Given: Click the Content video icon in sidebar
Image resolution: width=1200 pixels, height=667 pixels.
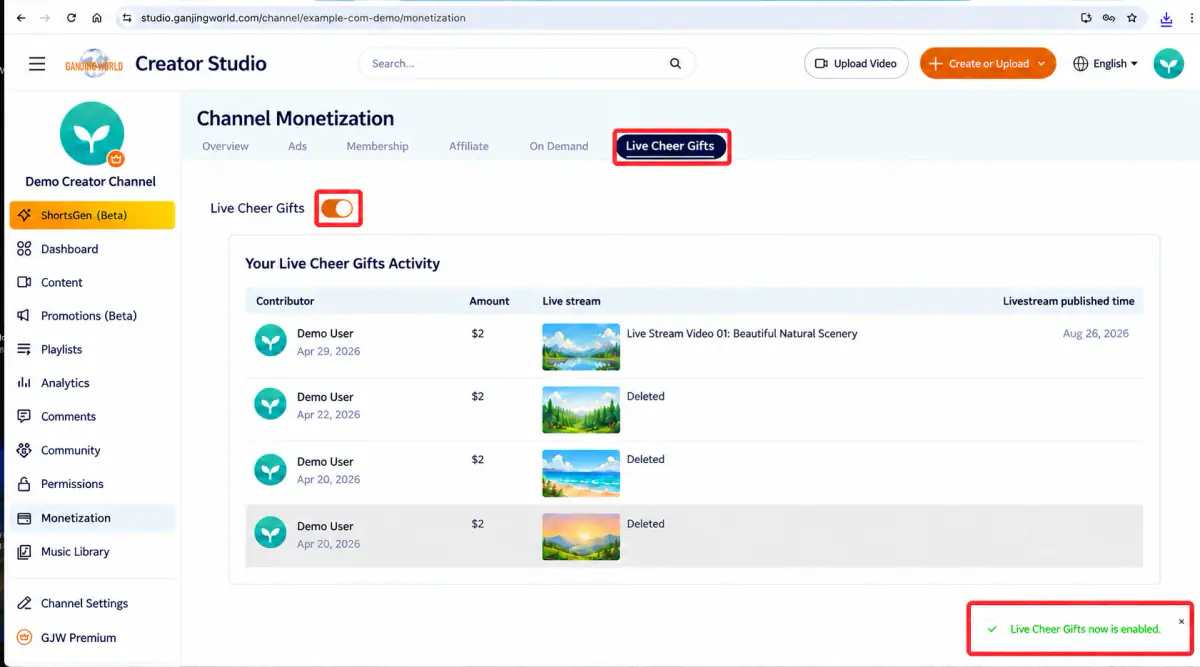Looking at the screenshot, I should [x=24, y=283].
